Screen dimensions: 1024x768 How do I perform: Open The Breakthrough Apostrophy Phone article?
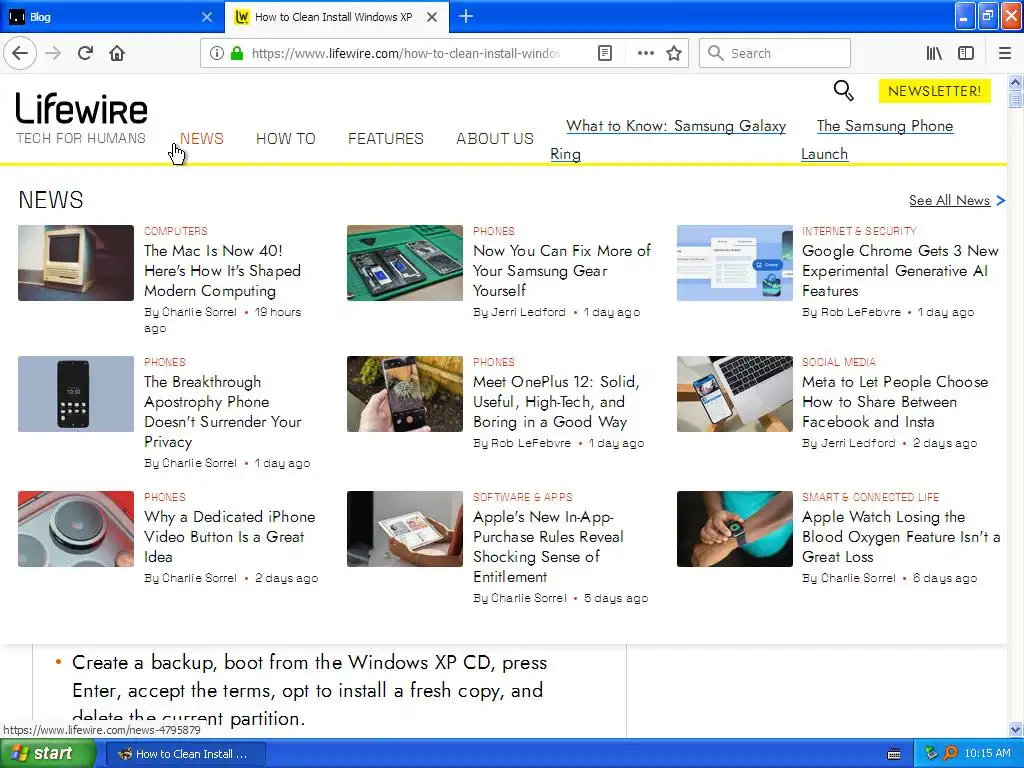(x=223, y=411)
